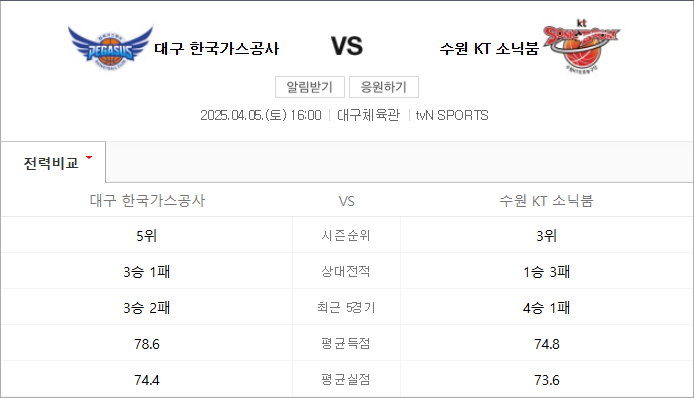Open the 전력비교 tab
Screen dimensions: 694x398
[x=53, y=162]
